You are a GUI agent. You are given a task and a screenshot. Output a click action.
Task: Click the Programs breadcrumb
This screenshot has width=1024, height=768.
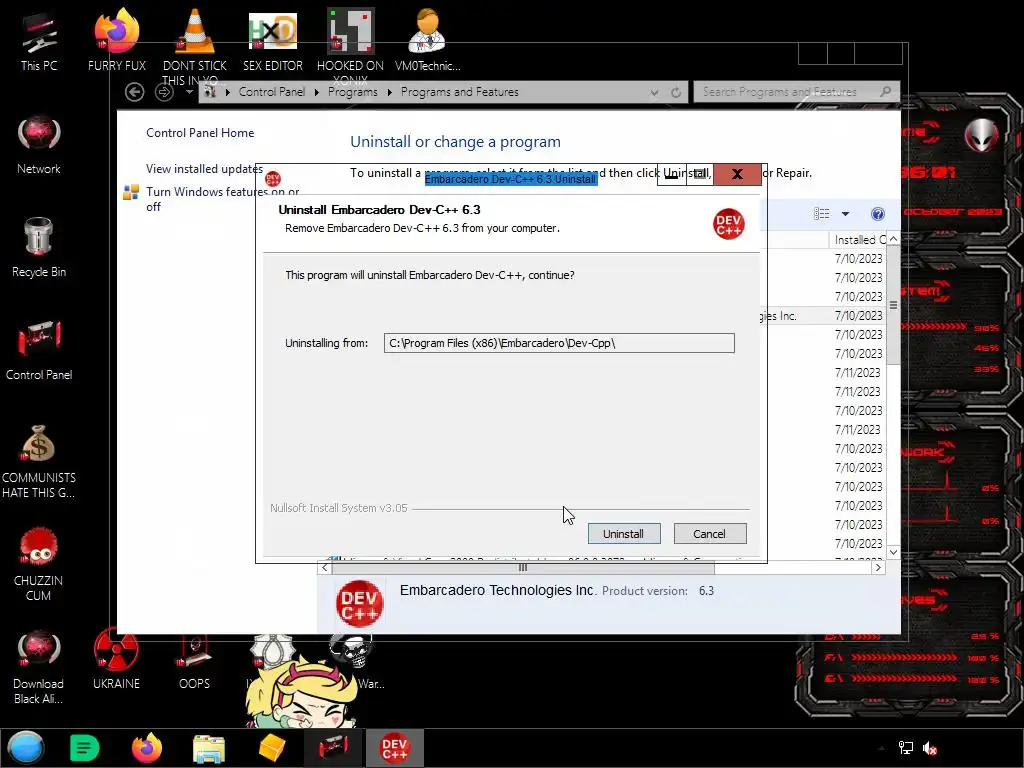click(x=353, y=92)
